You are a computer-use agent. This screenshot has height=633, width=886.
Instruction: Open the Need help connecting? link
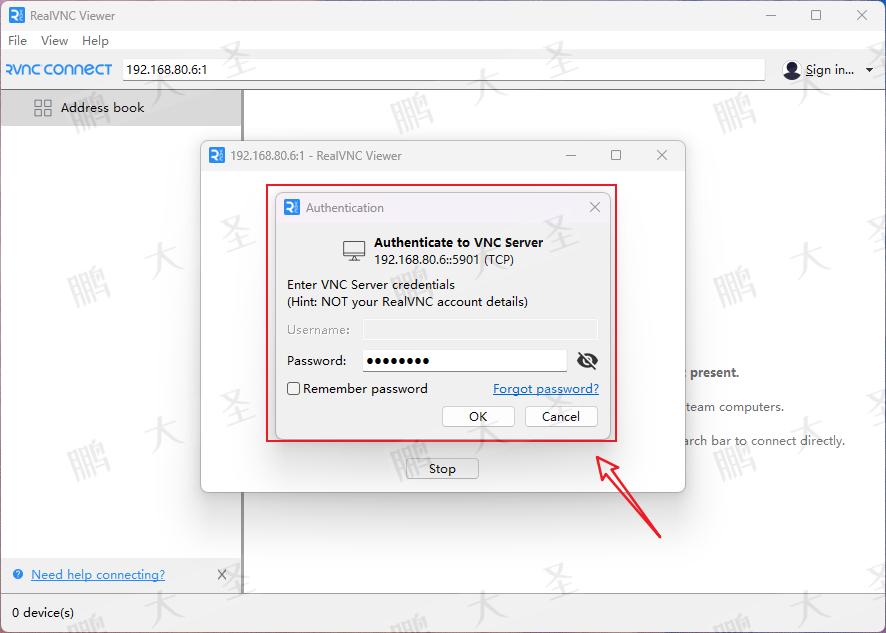[98, 574]
